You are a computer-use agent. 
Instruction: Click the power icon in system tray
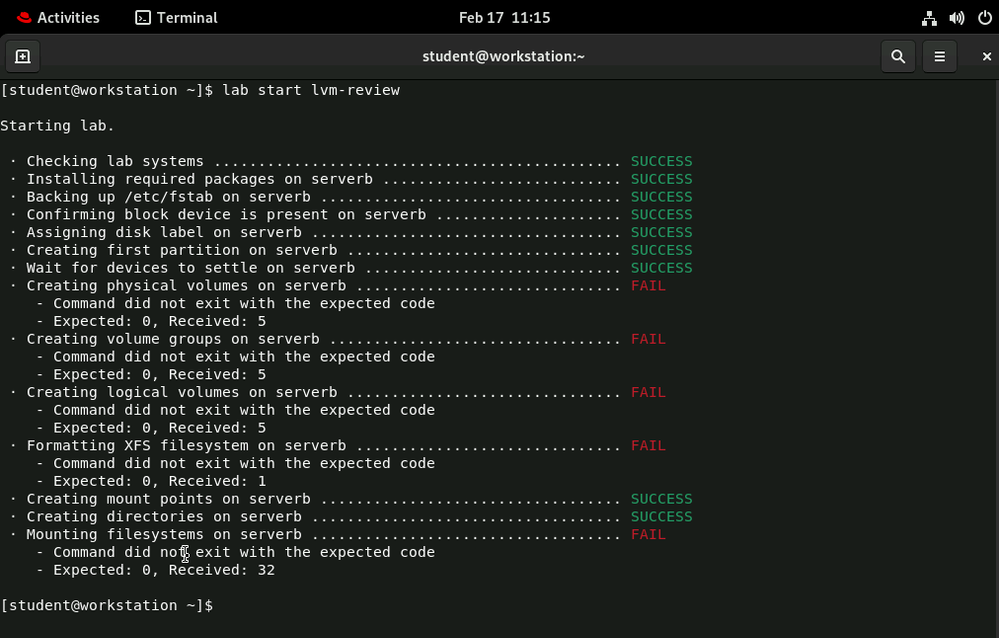[984, 18]
